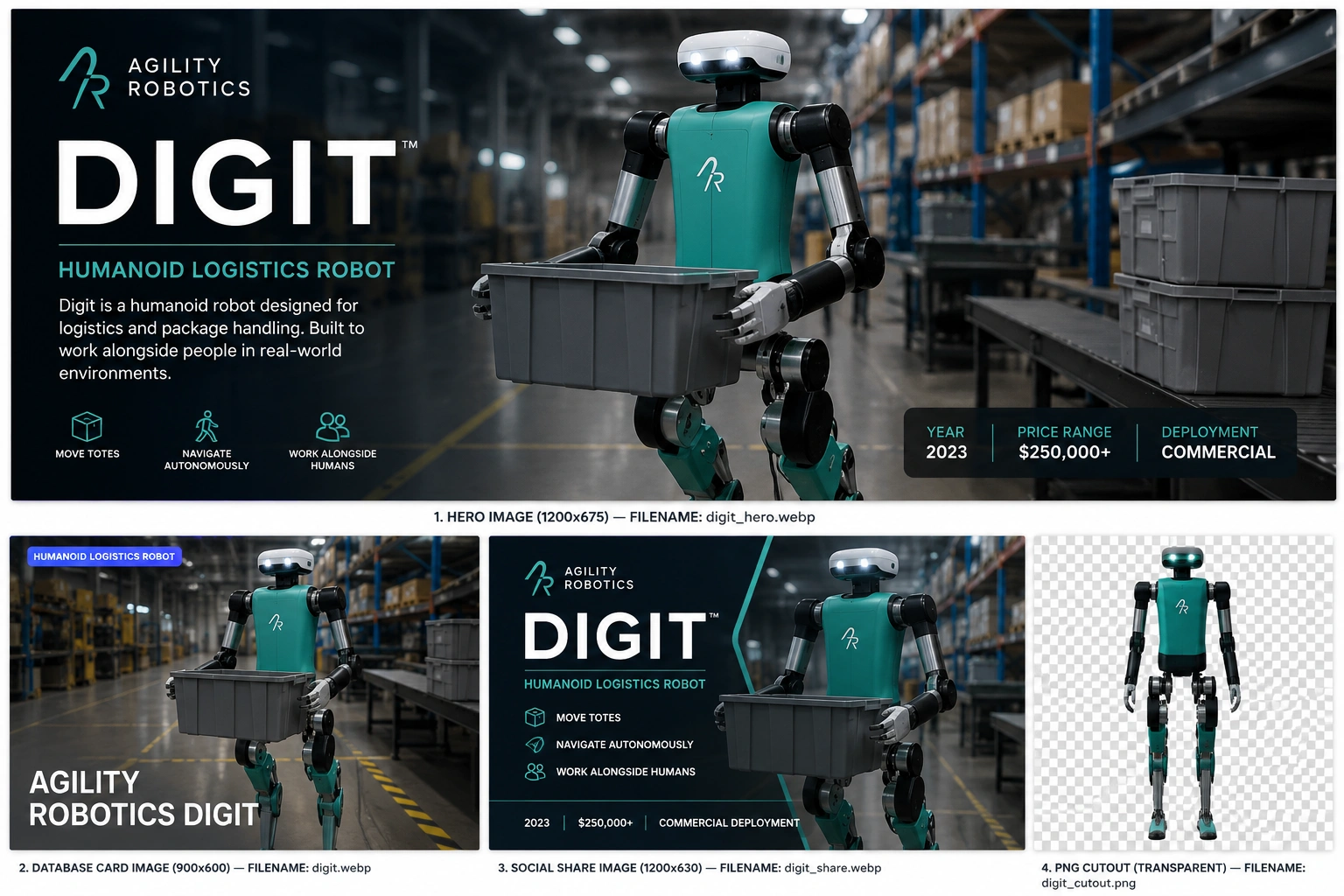Screen dimensions: 1344x896
Task: Click the HUMANOID LOGISTICS ROBOT subtitle in the social share image
Action: pyautogui.click(x=614, y=684)
